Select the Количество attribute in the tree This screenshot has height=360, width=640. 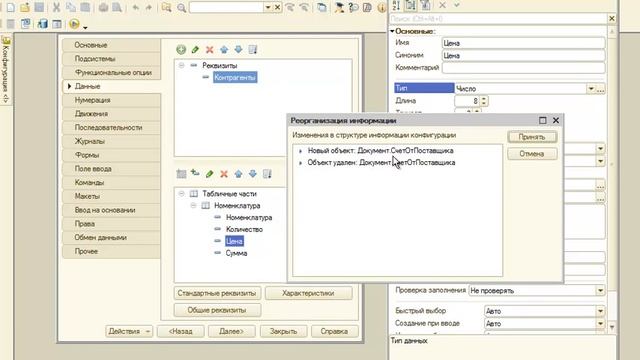[x=244, y=229]
